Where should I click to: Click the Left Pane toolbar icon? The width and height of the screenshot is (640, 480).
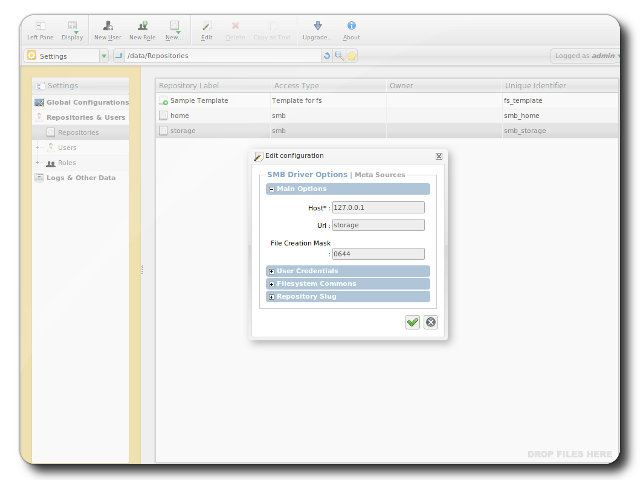(x=40, y=27)
